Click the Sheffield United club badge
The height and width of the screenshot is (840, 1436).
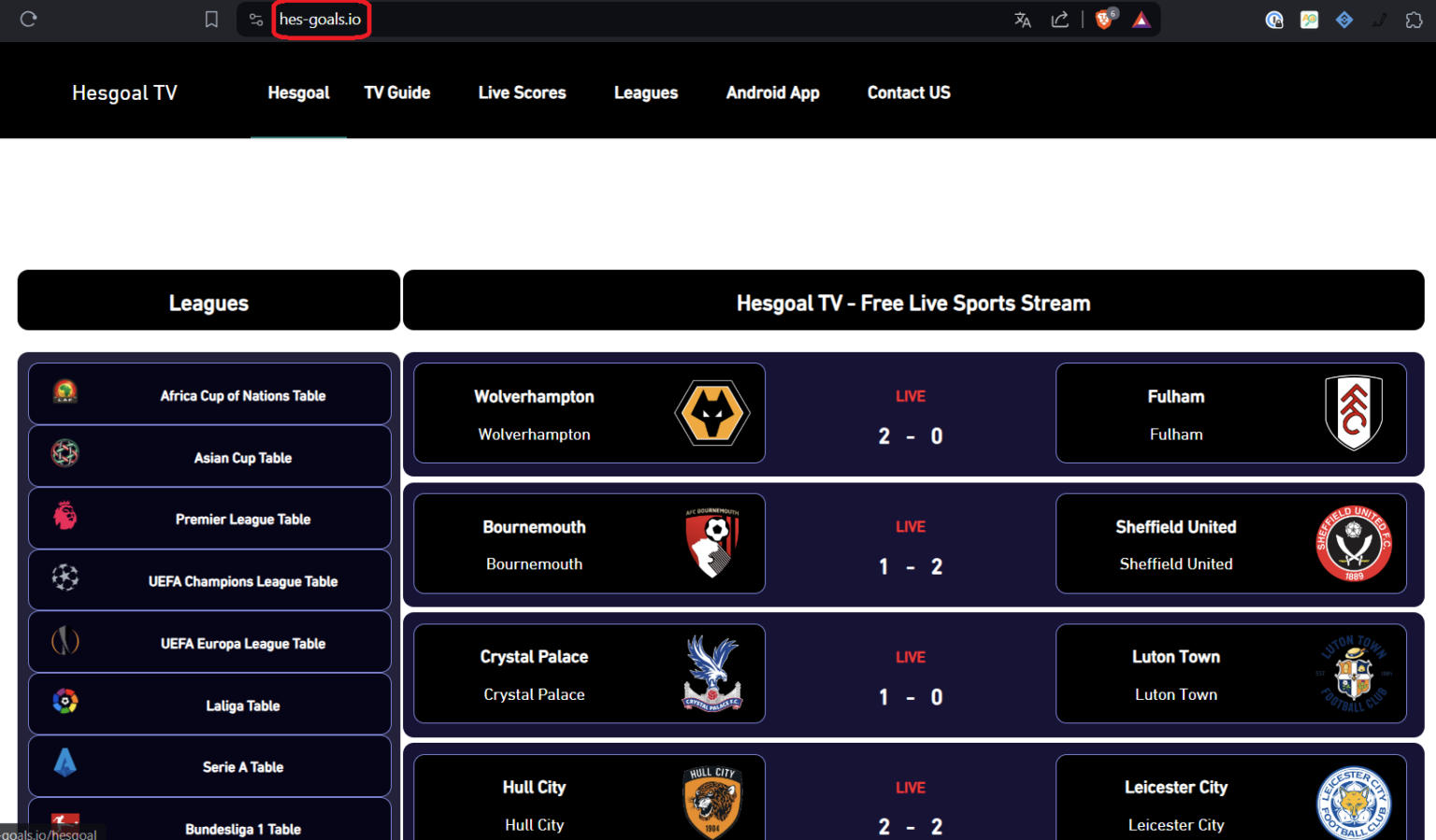tap(1353, 544)
